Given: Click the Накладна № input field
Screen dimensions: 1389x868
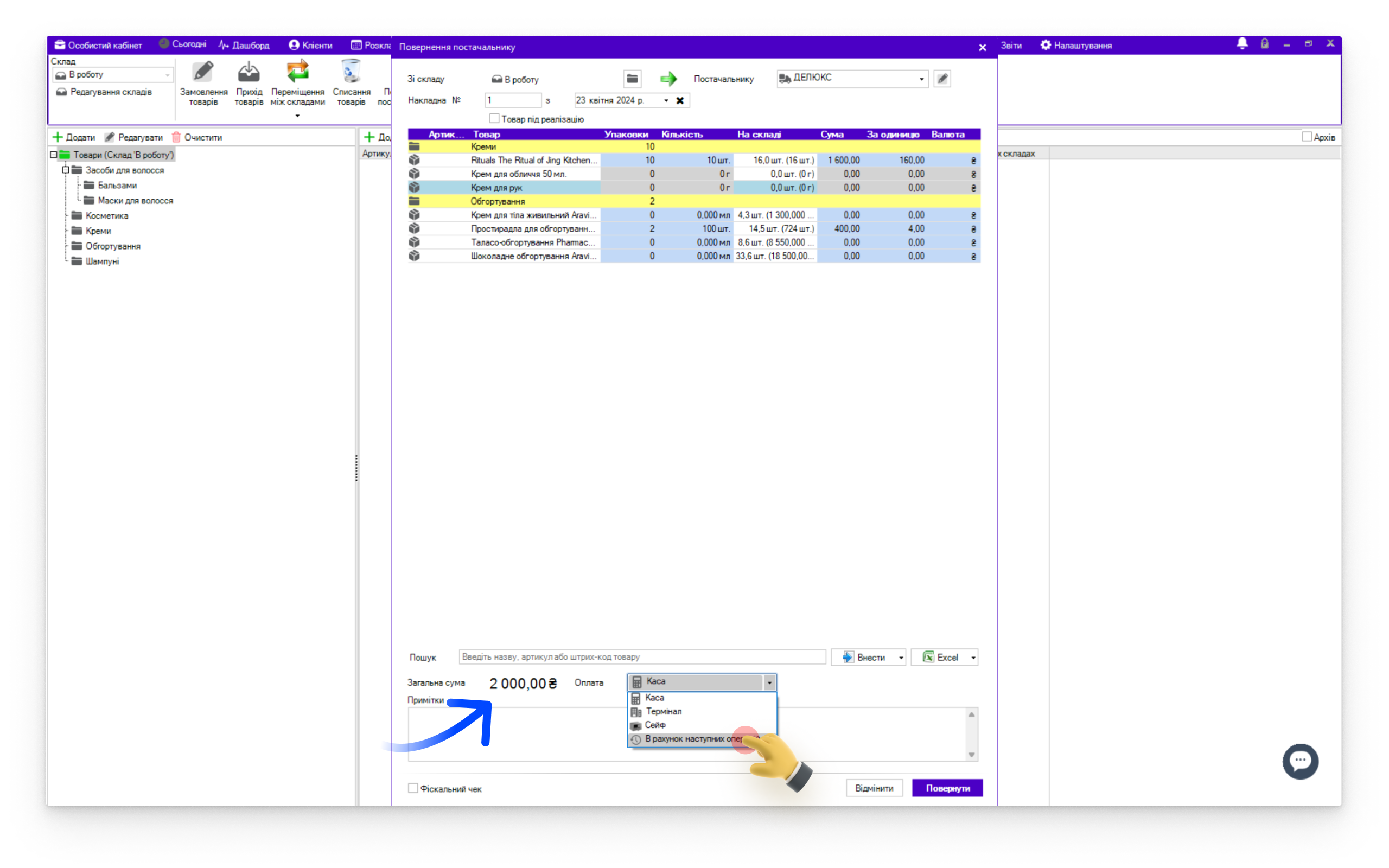Looking at the screenshot, I should click(513, 100).
